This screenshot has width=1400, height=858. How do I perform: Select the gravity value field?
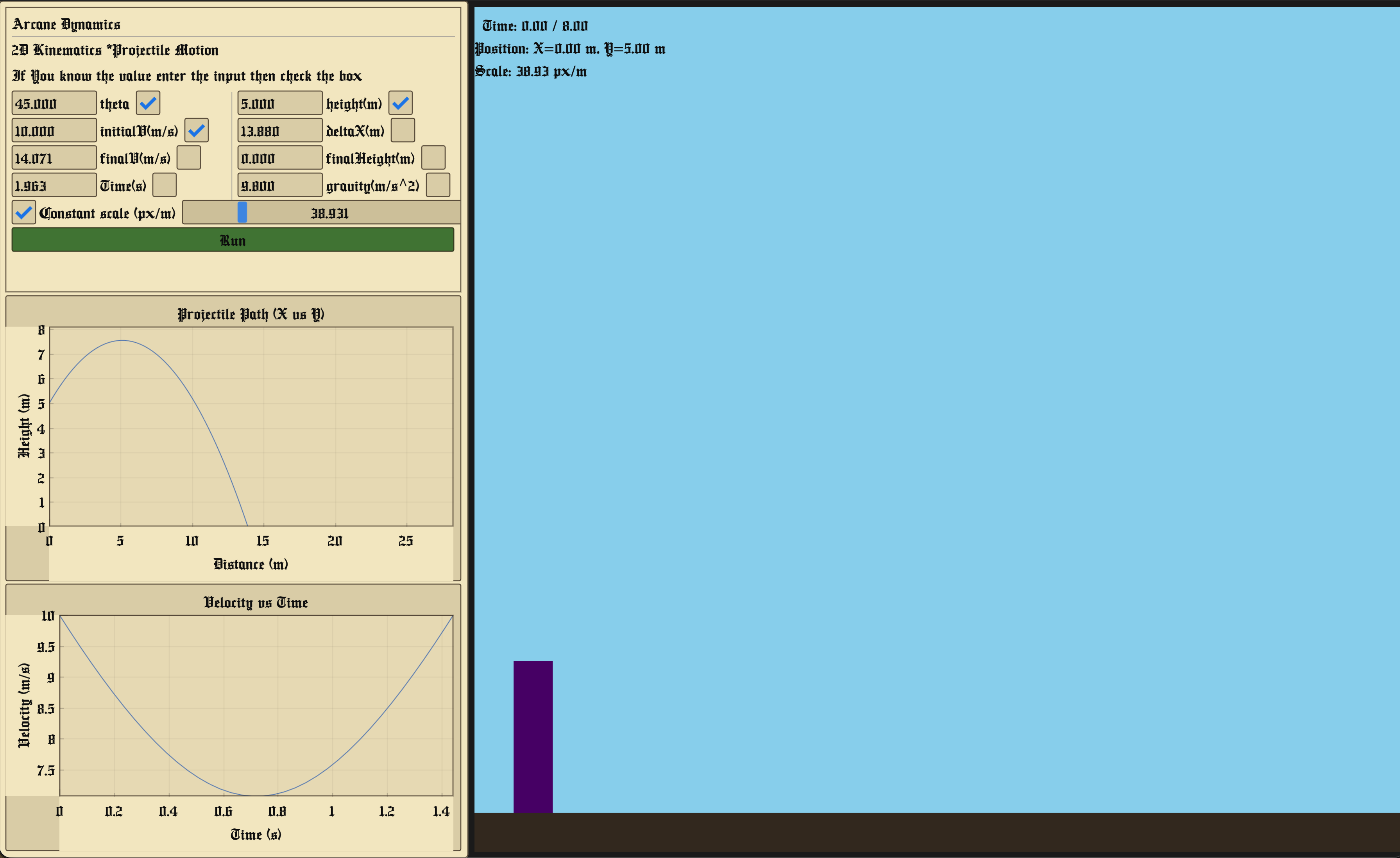pos(279,185)
